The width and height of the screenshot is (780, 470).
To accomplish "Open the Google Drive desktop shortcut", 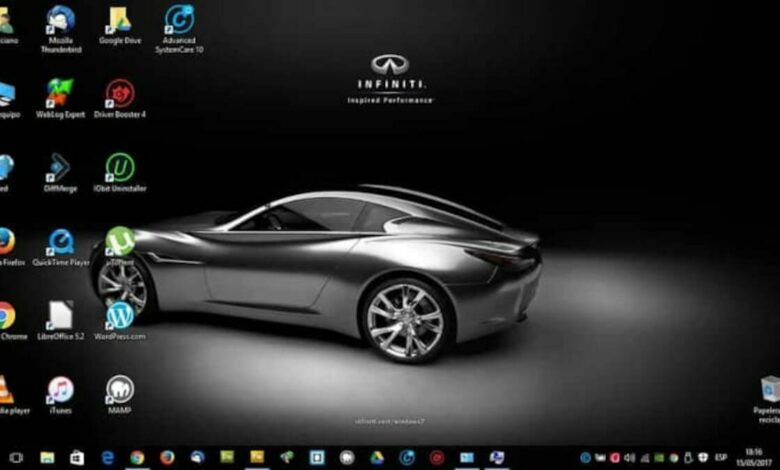I will point(120,25).
